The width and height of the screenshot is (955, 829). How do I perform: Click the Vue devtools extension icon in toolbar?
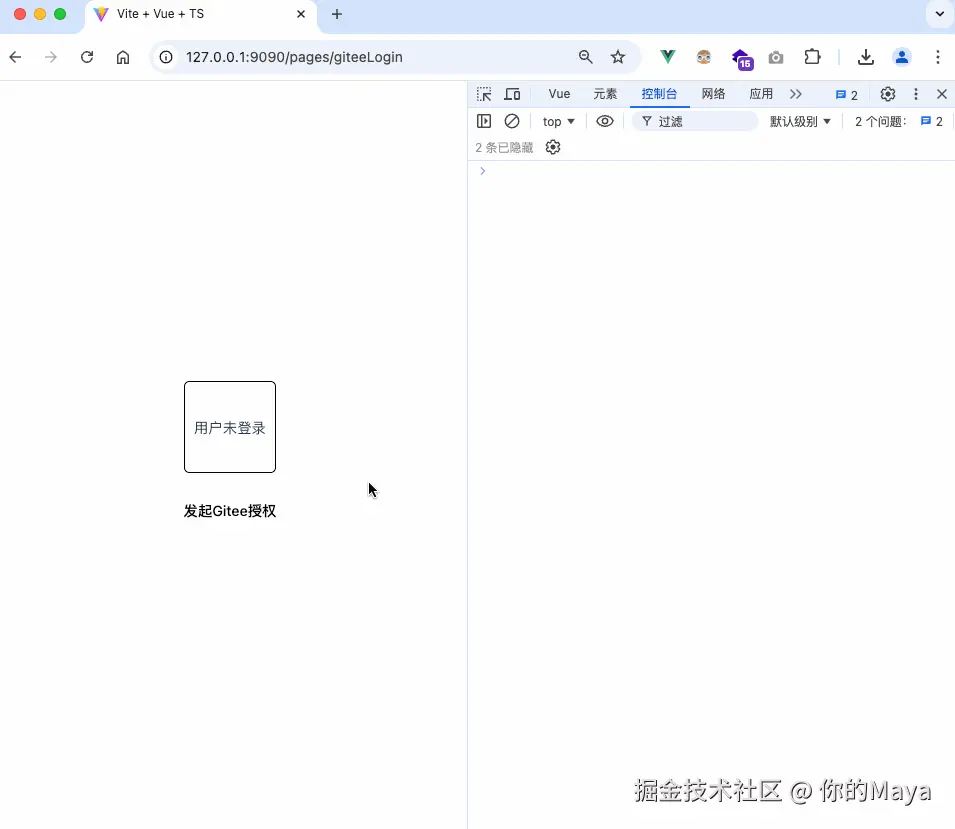coord(666,57)
